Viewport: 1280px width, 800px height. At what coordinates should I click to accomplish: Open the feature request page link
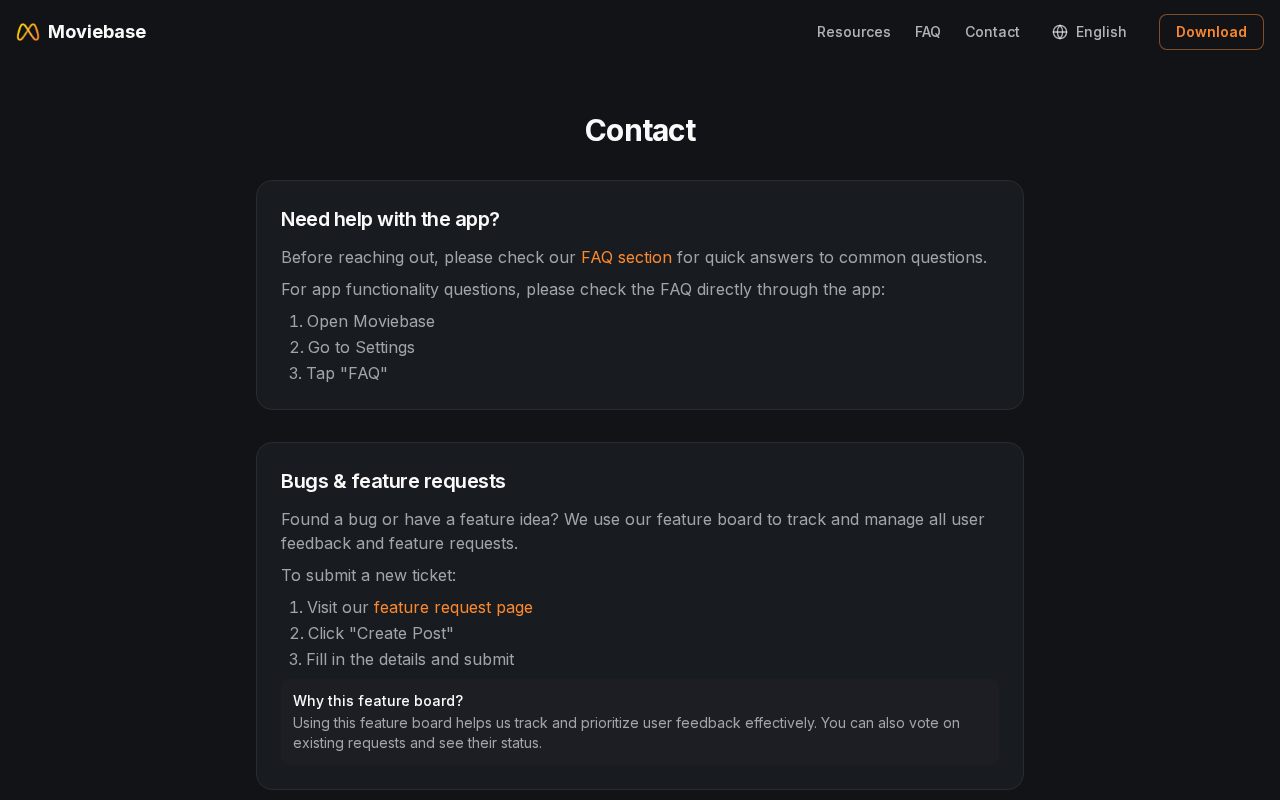[453, 607]
